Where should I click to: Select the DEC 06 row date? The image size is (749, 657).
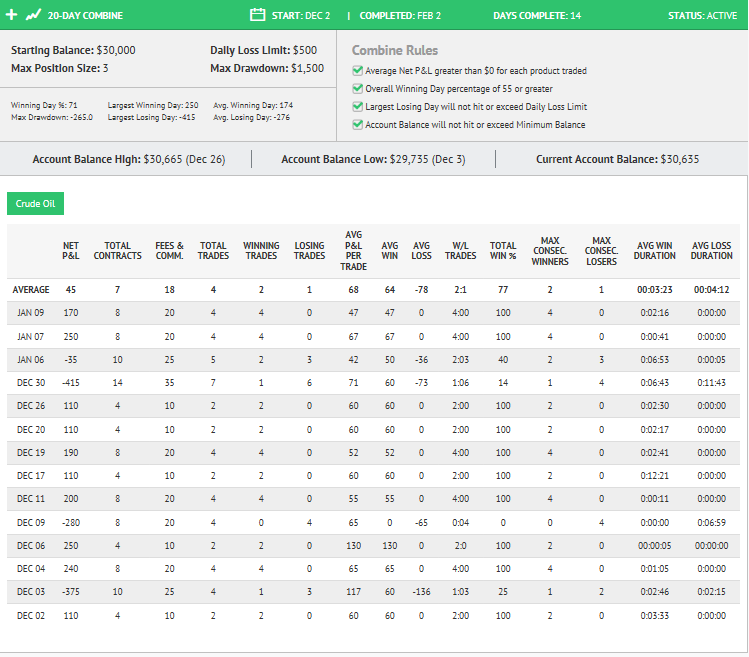point(31,545)
